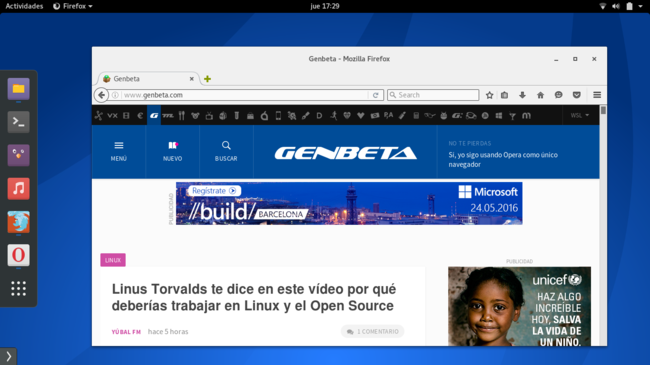Open the running figure site icon

coord(333,116)
